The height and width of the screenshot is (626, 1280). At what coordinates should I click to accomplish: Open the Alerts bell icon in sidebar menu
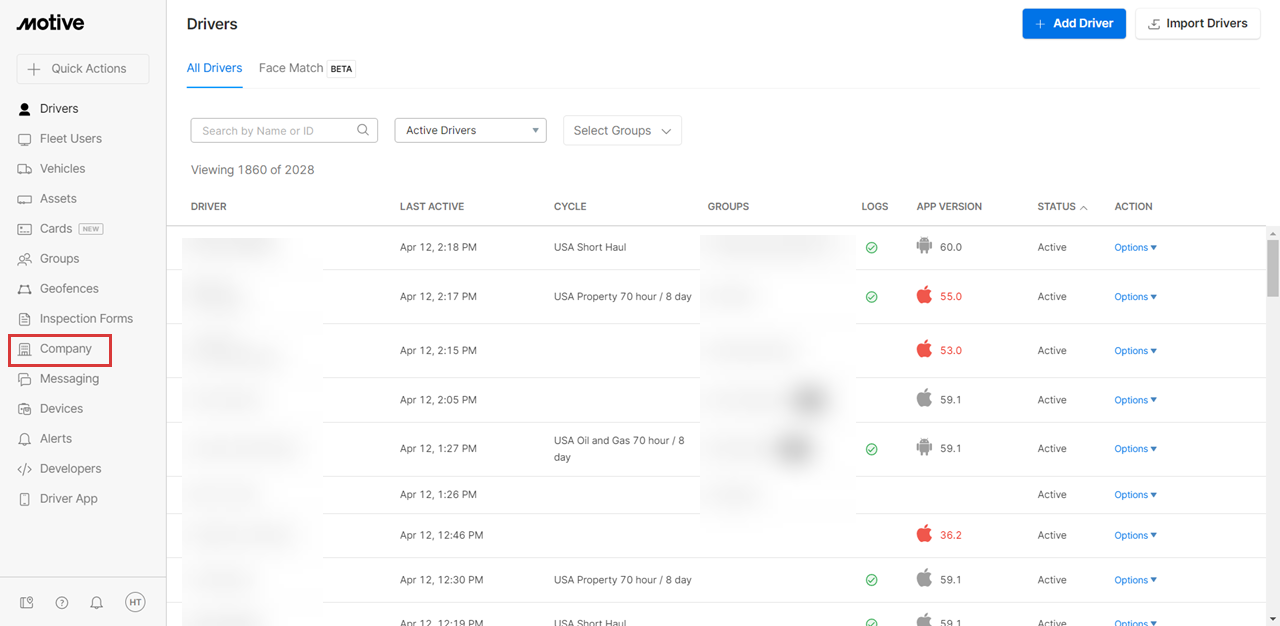[x=25, y=439]
